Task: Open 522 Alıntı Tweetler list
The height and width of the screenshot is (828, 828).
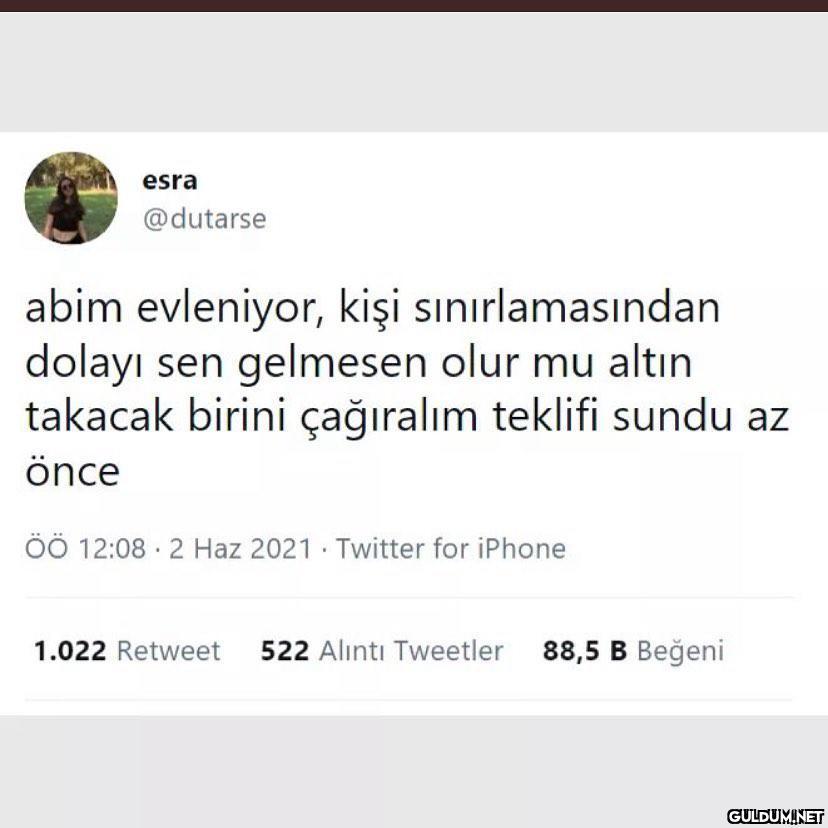Action: point(382,651)
